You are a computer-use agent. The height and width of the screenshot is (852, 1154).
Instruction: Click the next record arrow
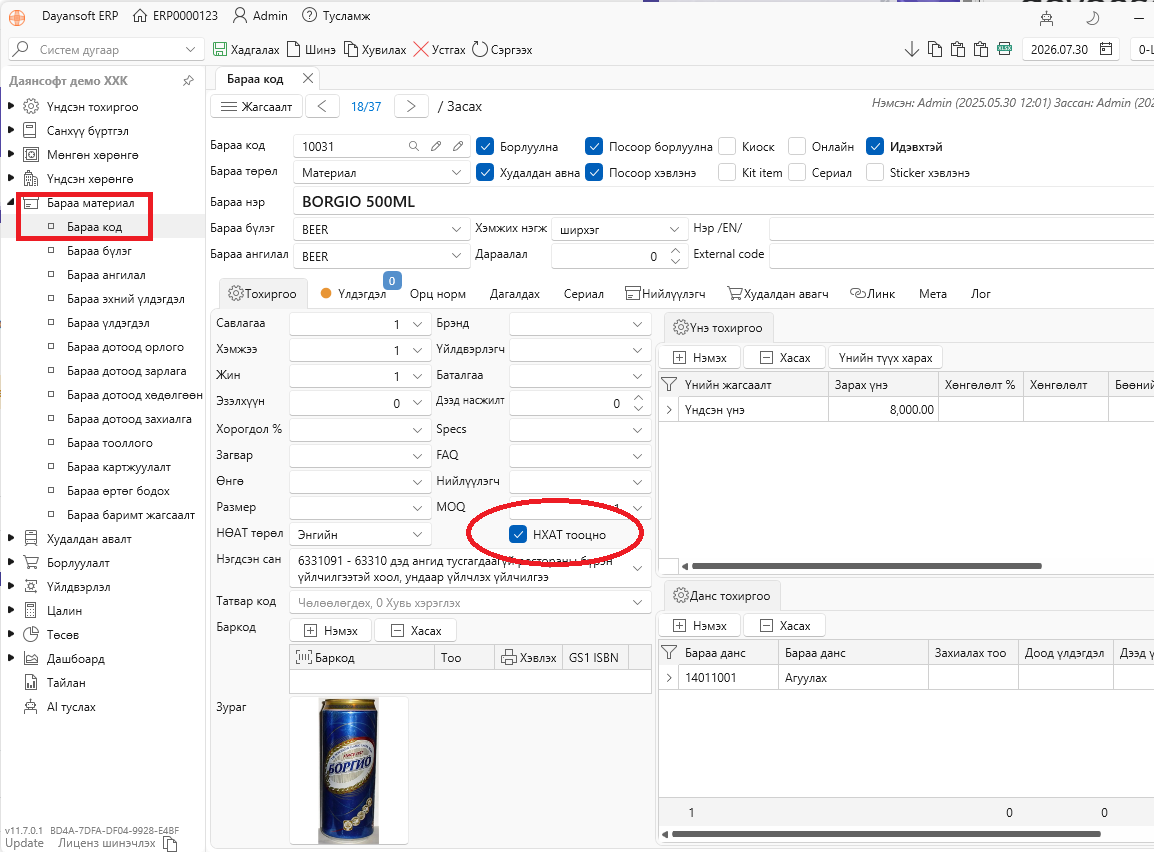411,106
